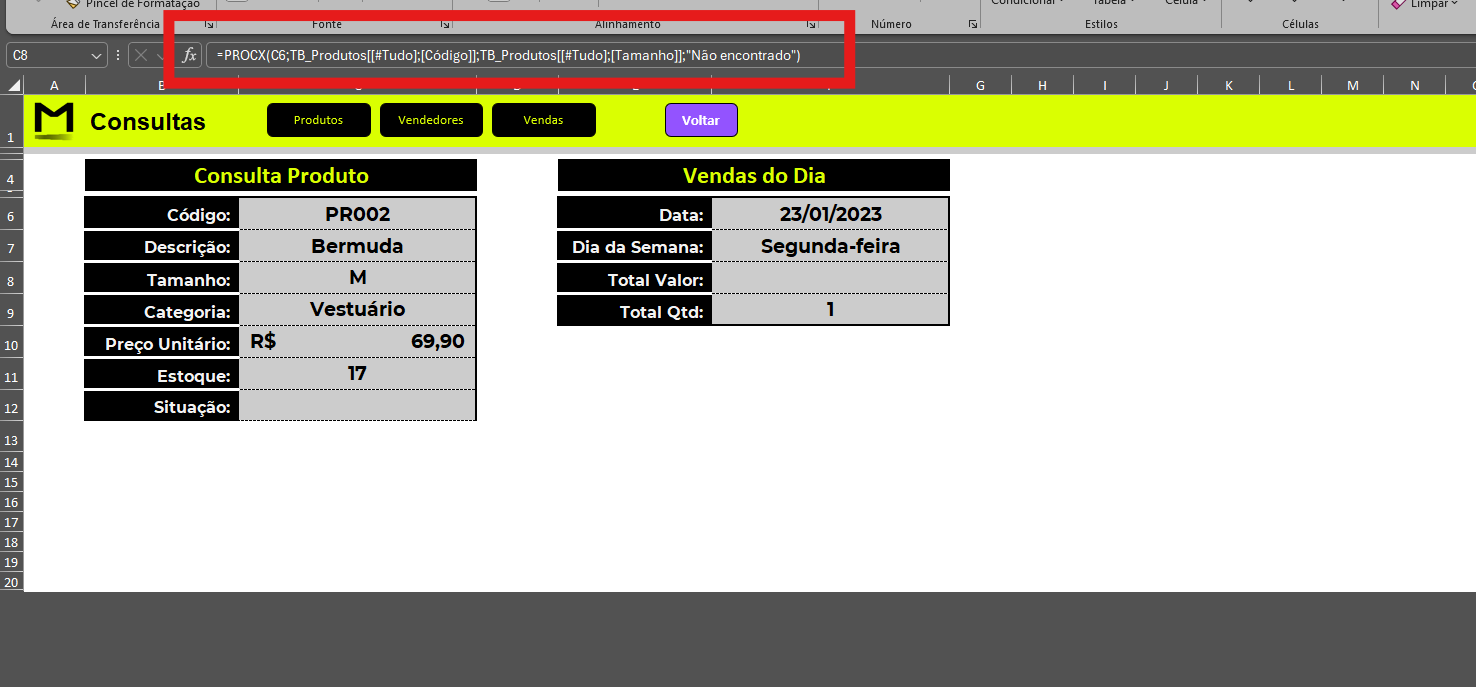This screenshot has height=687, width=1476.
Task: Select the Categoria cell with Vestuário
Action: click(x=358, y=310)
